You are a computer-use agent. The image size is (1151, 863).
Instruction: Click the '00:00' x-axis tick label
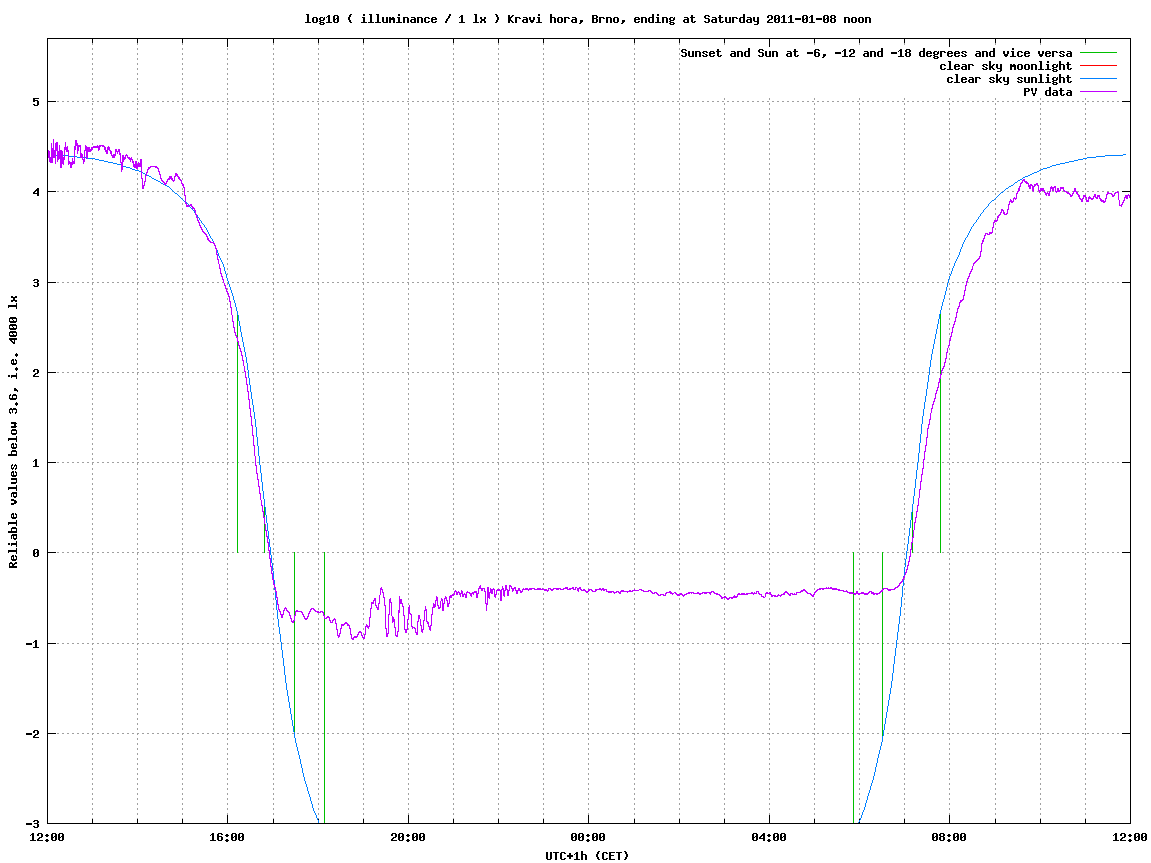(589, 837)
